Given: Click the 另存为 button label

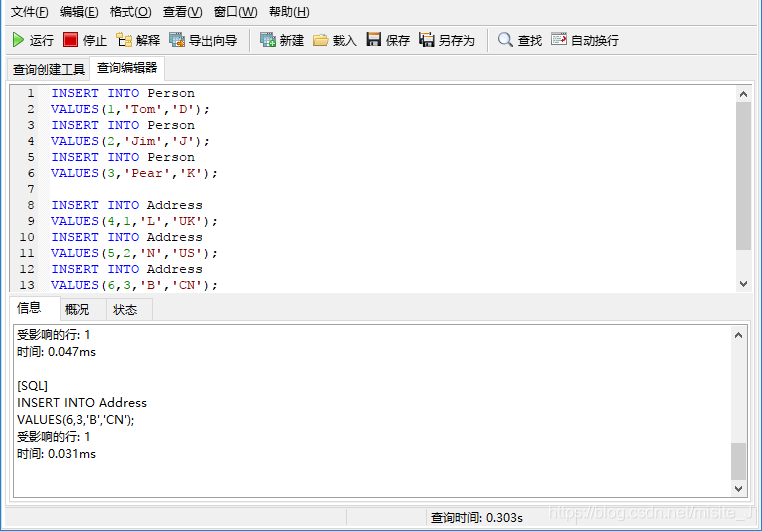Looking at the screenshot, I should pyautogui.click(x=456, y=40).
